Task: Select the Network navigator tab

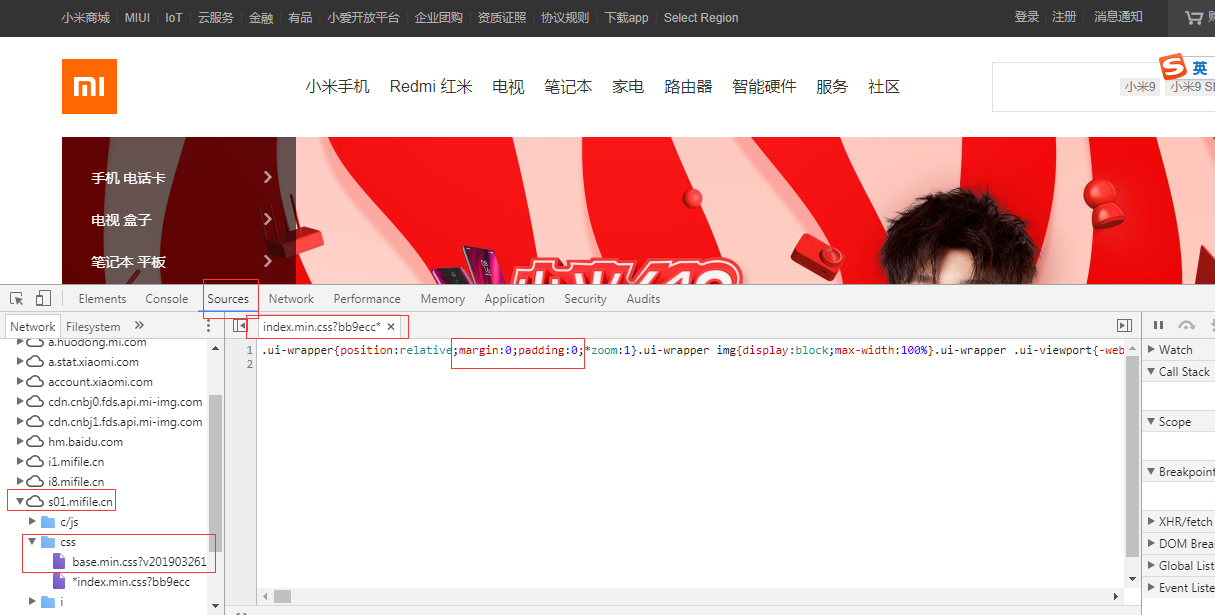Action: pyautogui.click(x=33, y=326)
